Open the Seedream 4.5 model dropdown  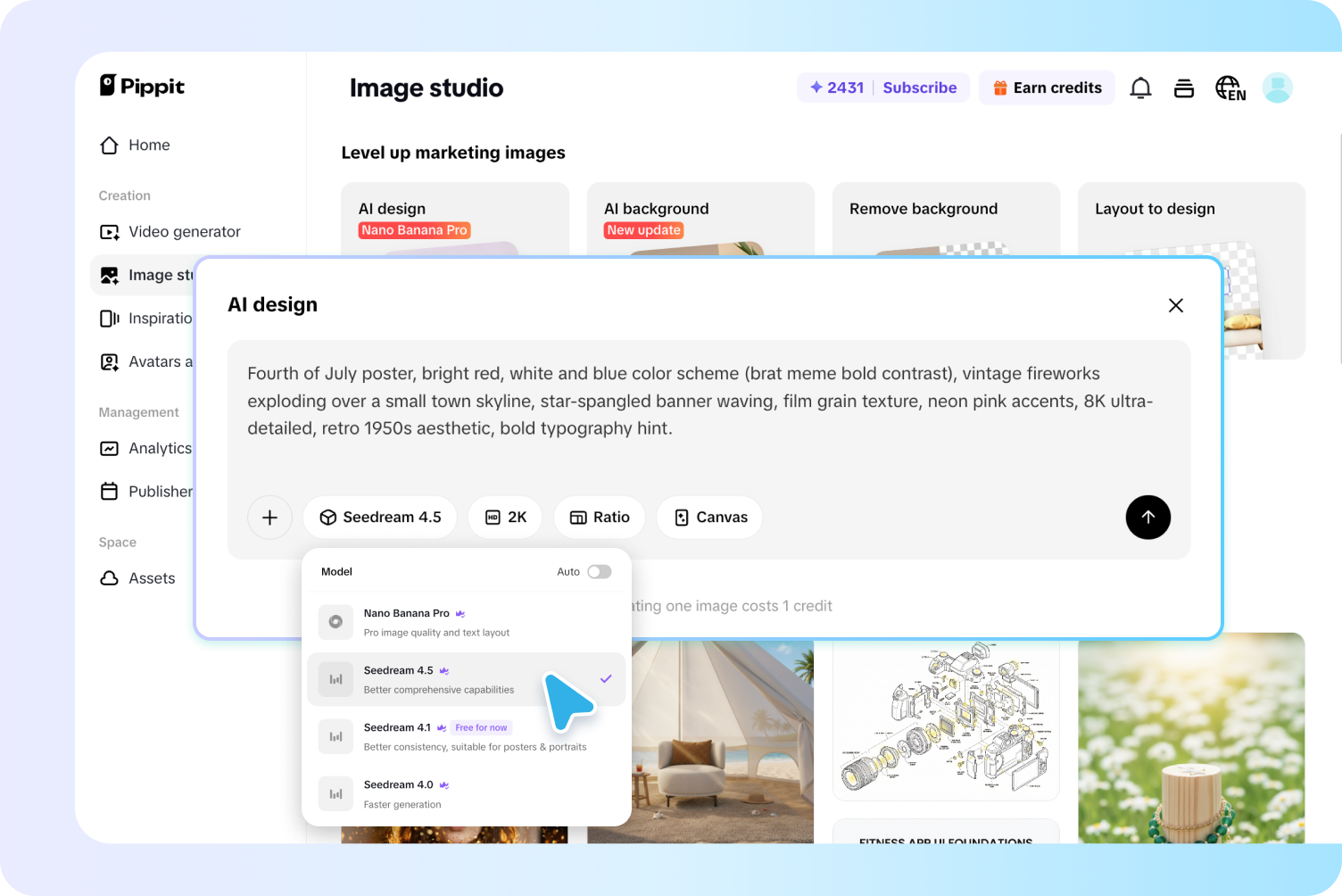pos(380,518)
